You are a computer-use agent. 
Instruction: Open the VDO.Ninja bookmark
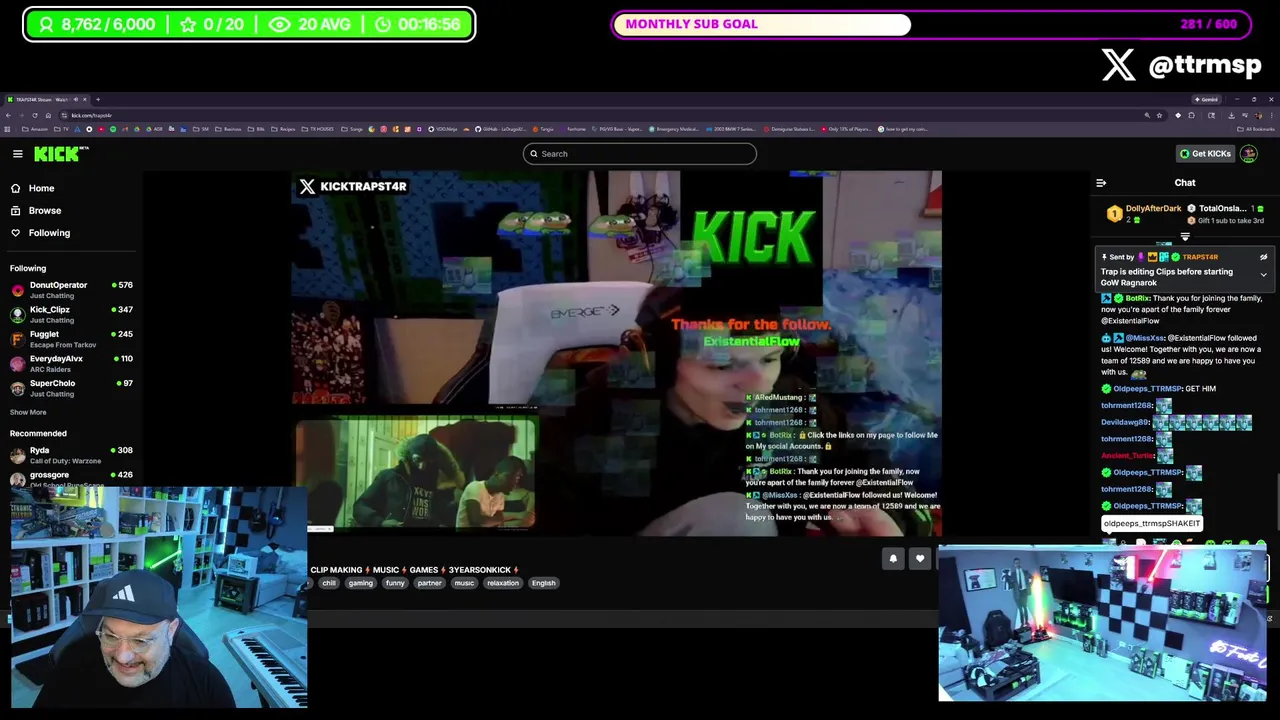pos(443,129)
